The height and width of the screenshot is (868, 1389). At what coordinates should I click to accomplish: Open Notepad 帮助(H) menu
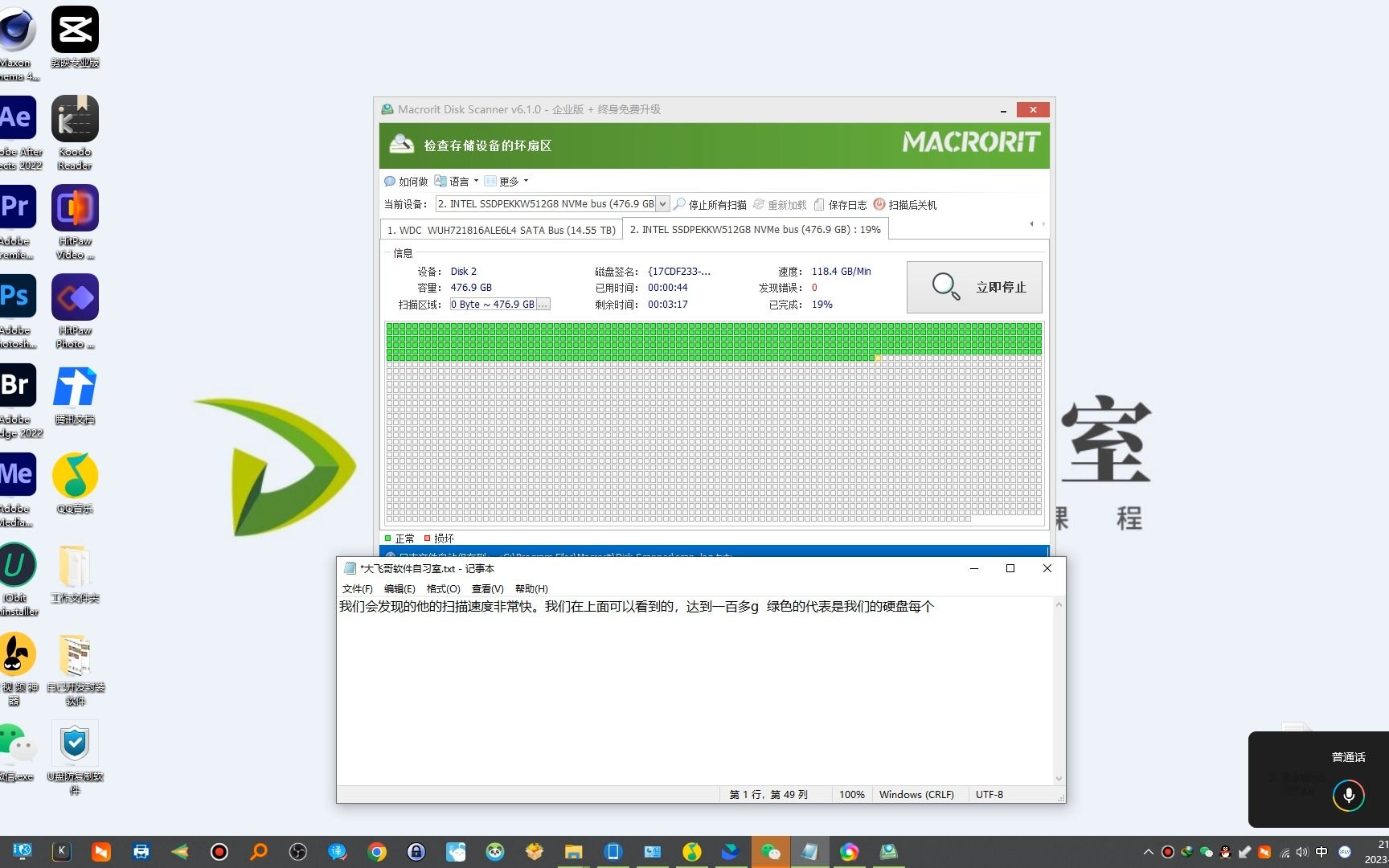point(531,589)
